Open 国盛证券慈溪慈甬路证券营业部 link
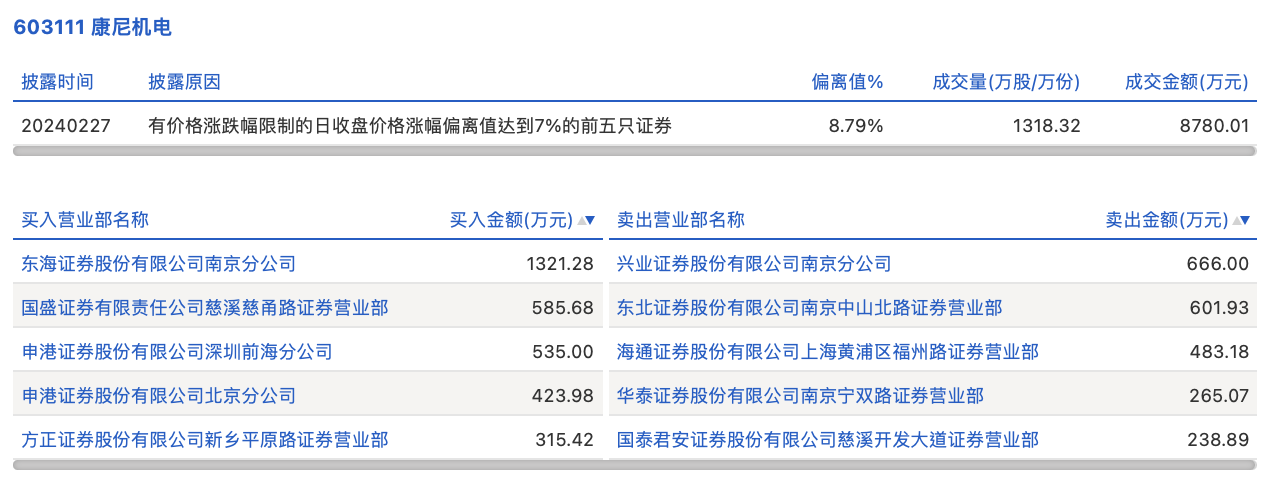 coord(205,308)
